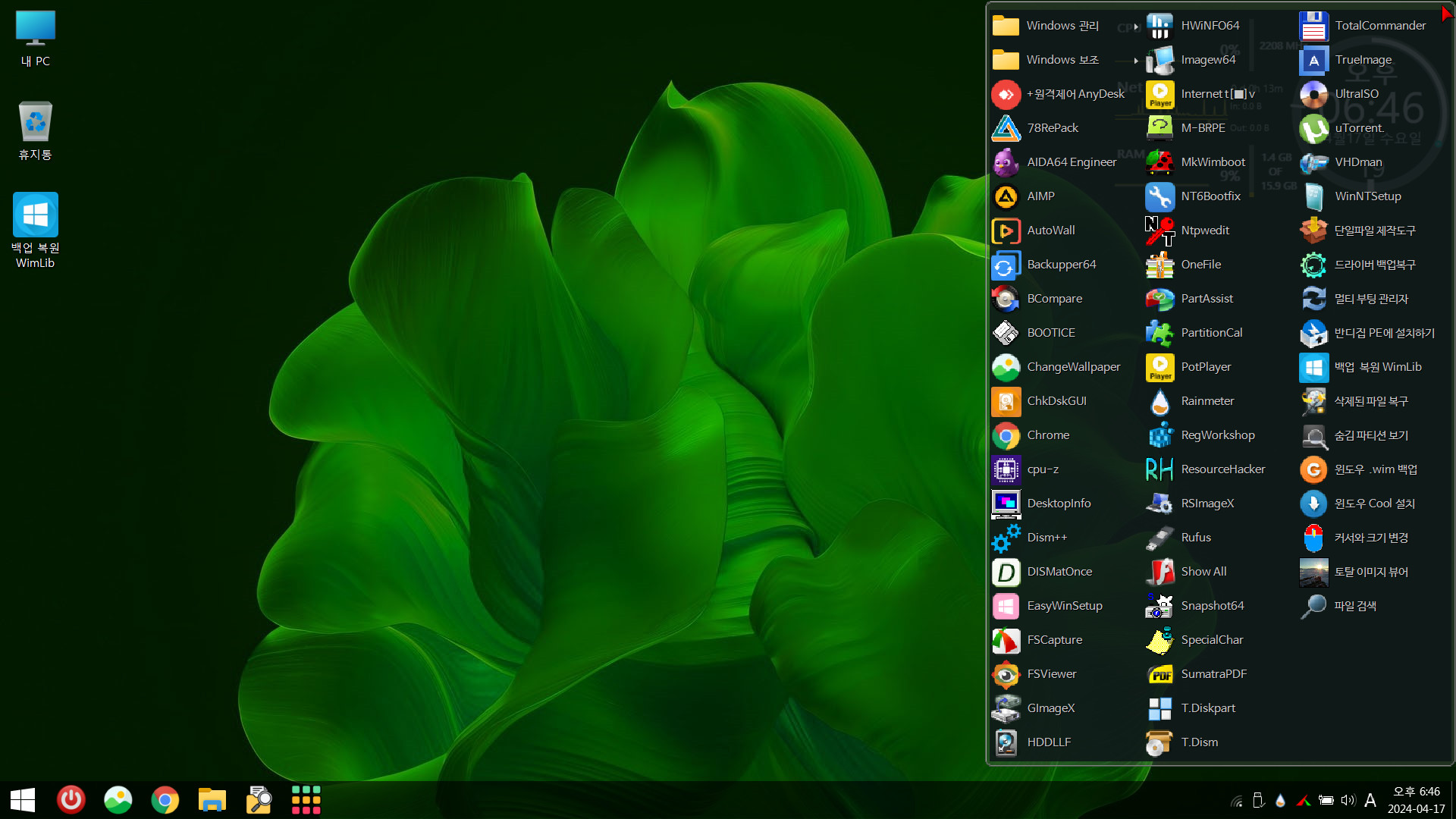Viewport: 1456px width, 819px height.
Task: Launch HDDLLF drive icon
Action: (1006, 742)
